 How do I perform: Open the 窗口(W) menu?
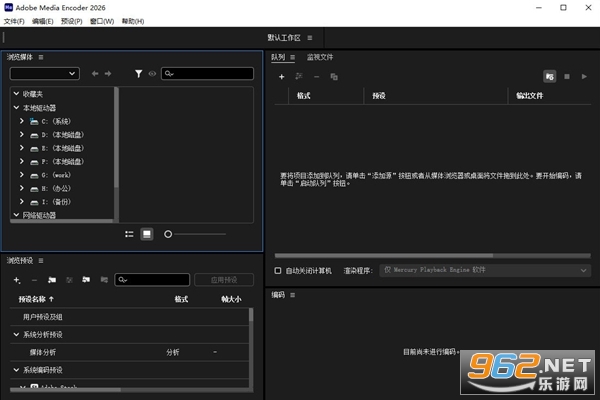point(102,21)
